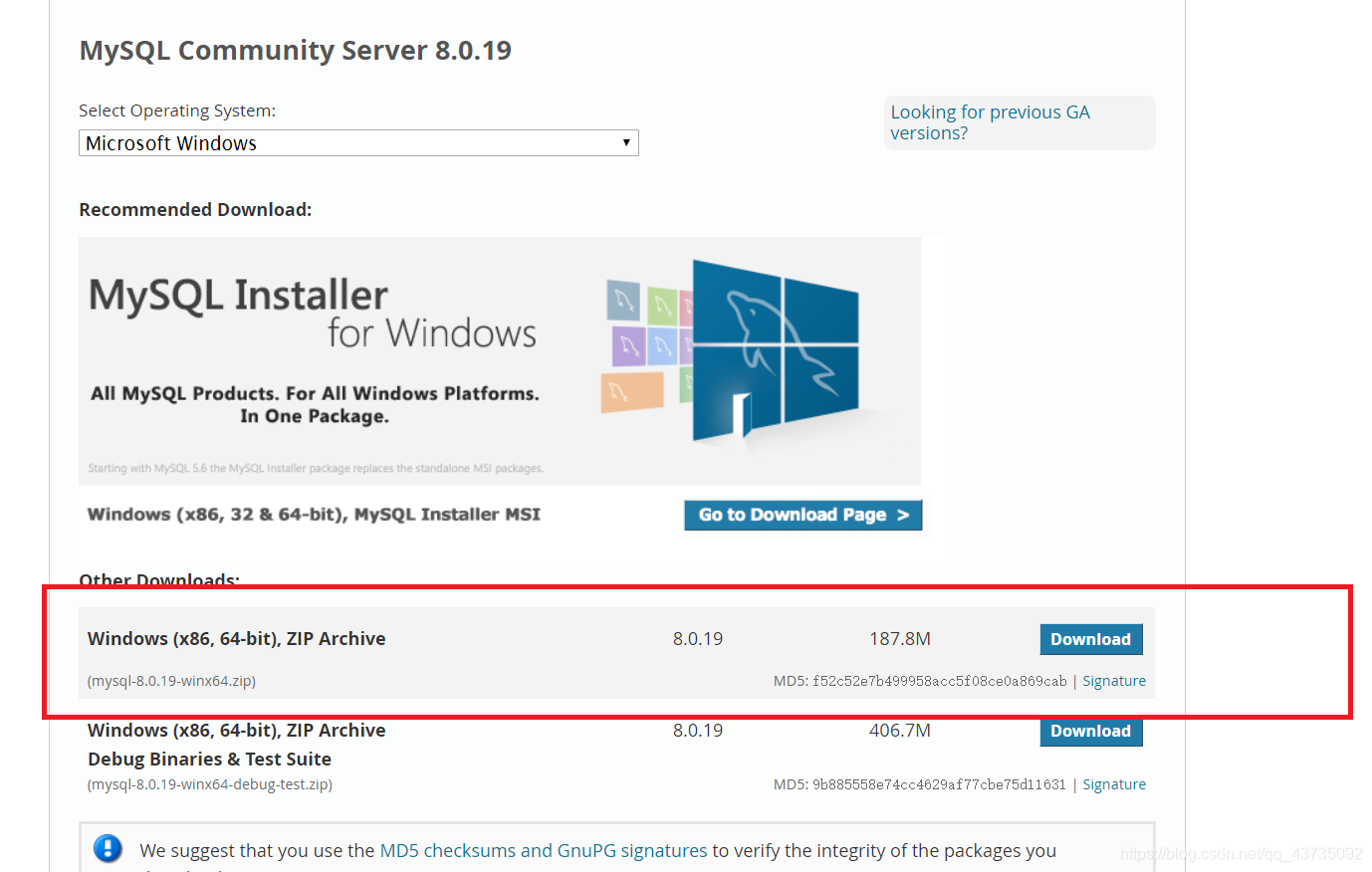Download the 406.7M Debug Binaries archive
This screenshot has height=872, width=1372.
point(1091,731)
